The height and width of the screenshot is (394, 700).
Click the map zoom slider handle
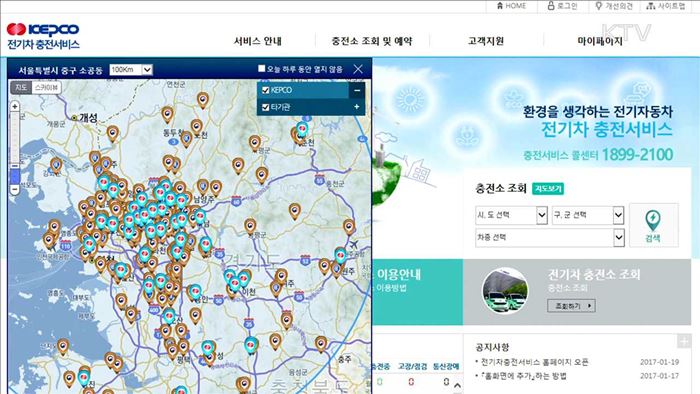(x=15, y=176)
